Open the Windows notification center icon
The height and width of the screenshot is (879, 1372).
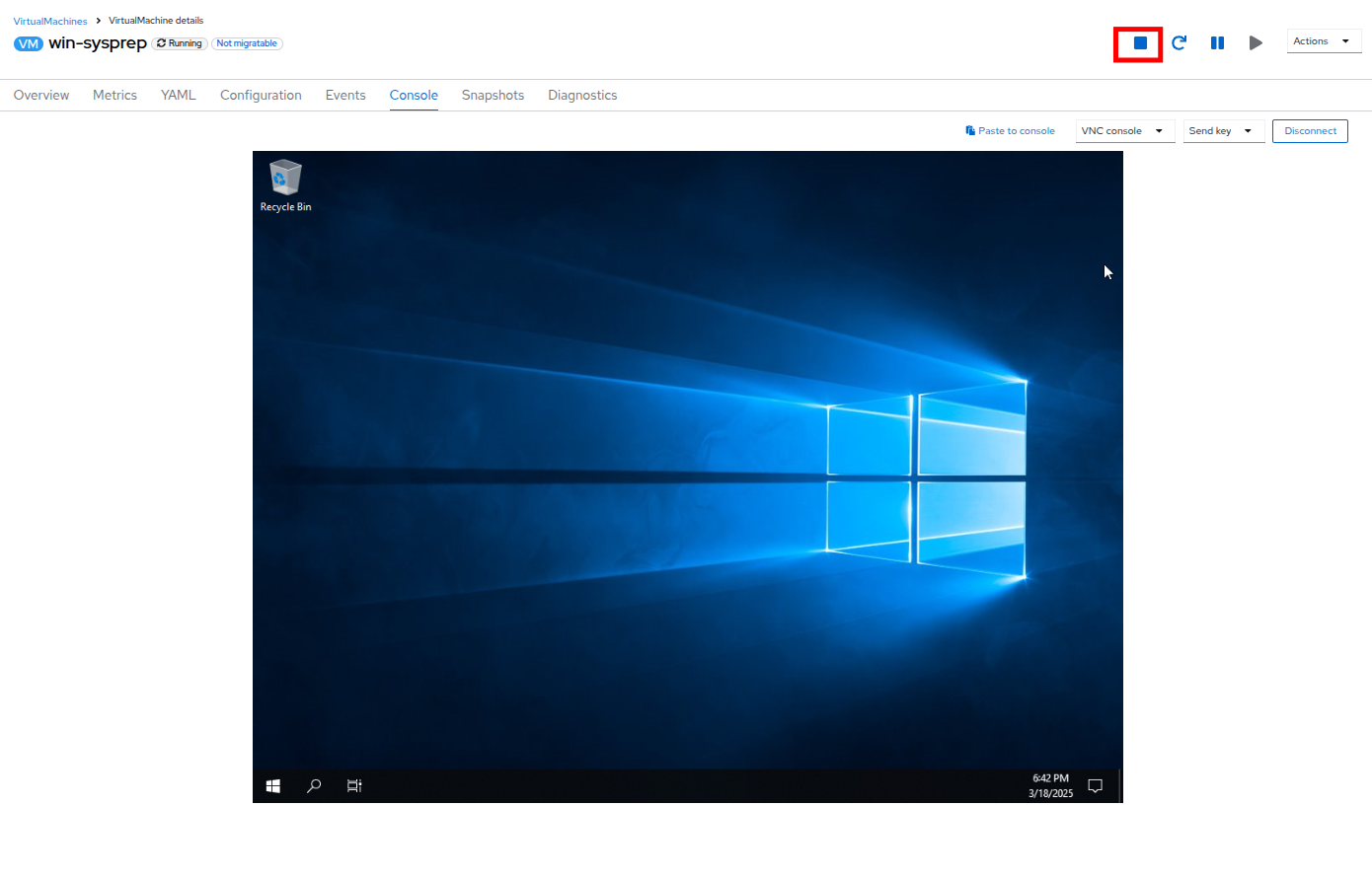pos(1095,786)
